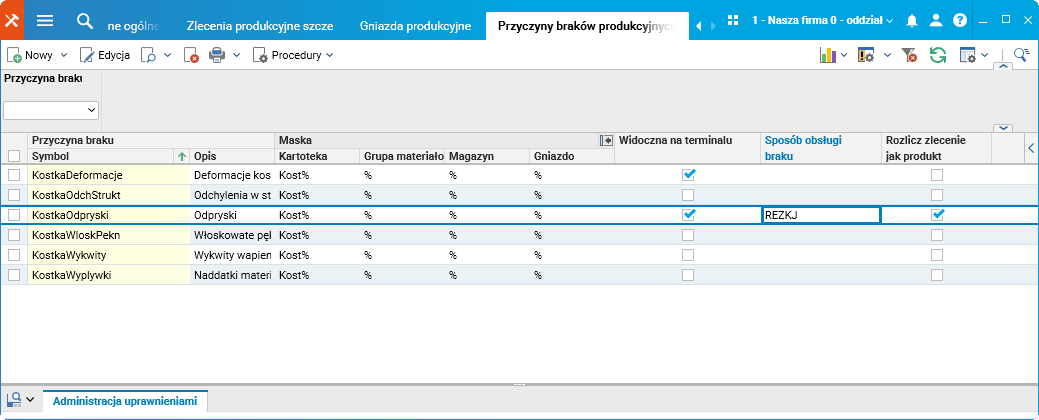The image size is (1039, 420).
Task: Open the user profile icon
Action: (936, 21)
